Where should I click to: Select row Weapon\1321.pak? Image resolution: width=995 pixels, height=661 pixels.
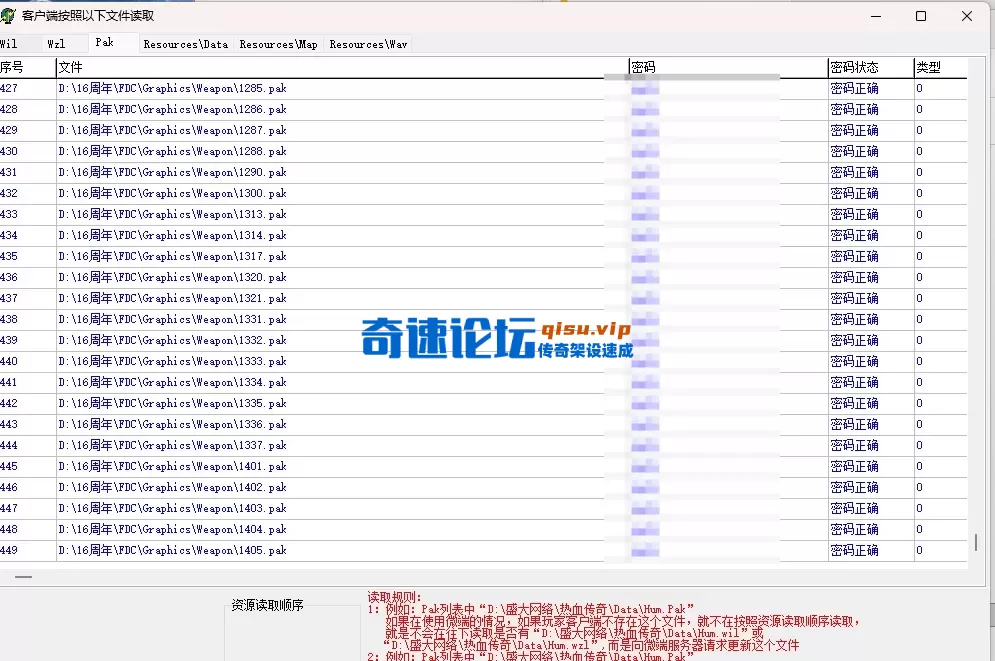pyautogui.click(x=484, y=298)
